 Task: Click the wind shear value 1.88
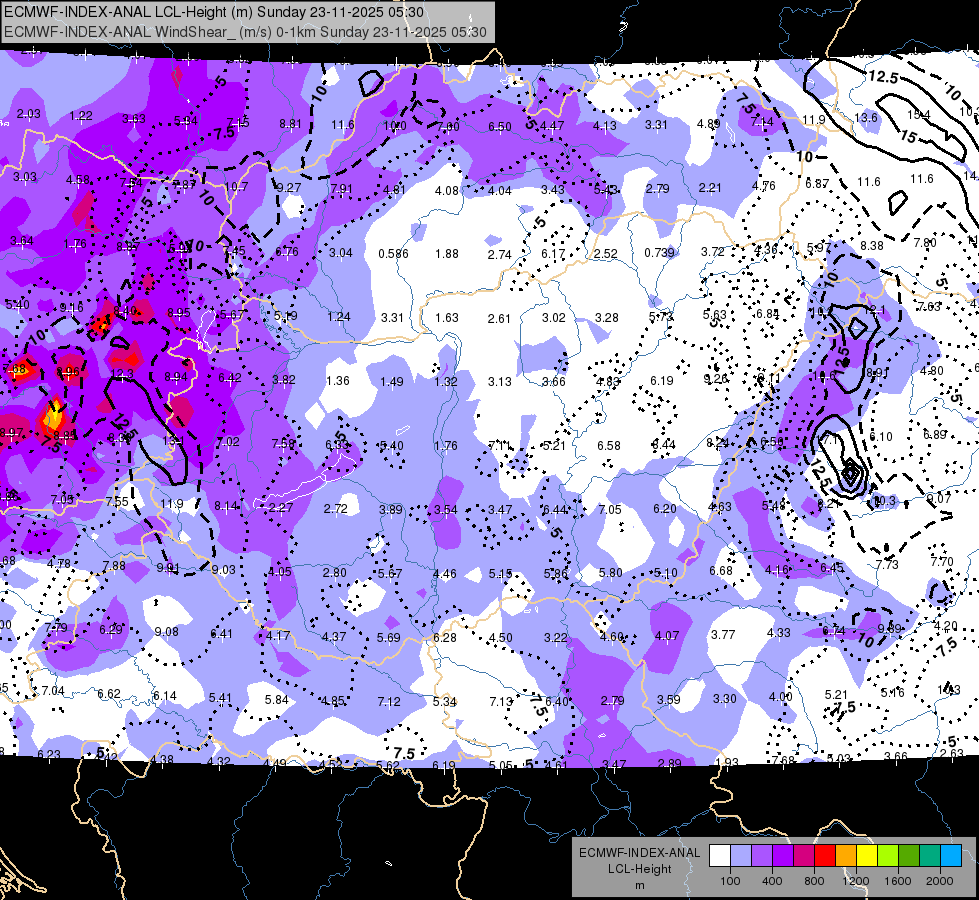pyautogui.click(x=447, y=254)
